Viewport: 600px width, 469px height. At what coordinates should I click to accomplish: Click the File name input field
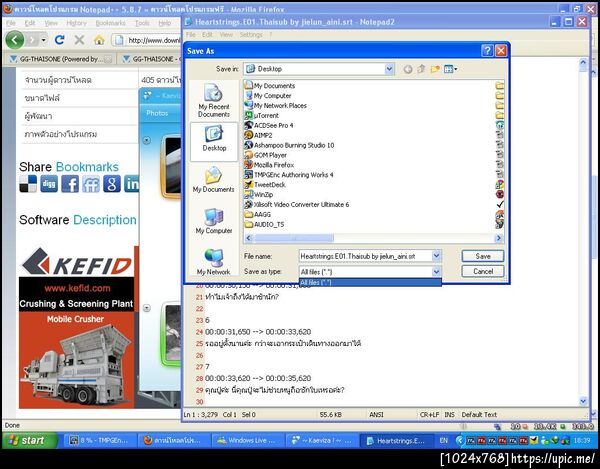[365, 256]
